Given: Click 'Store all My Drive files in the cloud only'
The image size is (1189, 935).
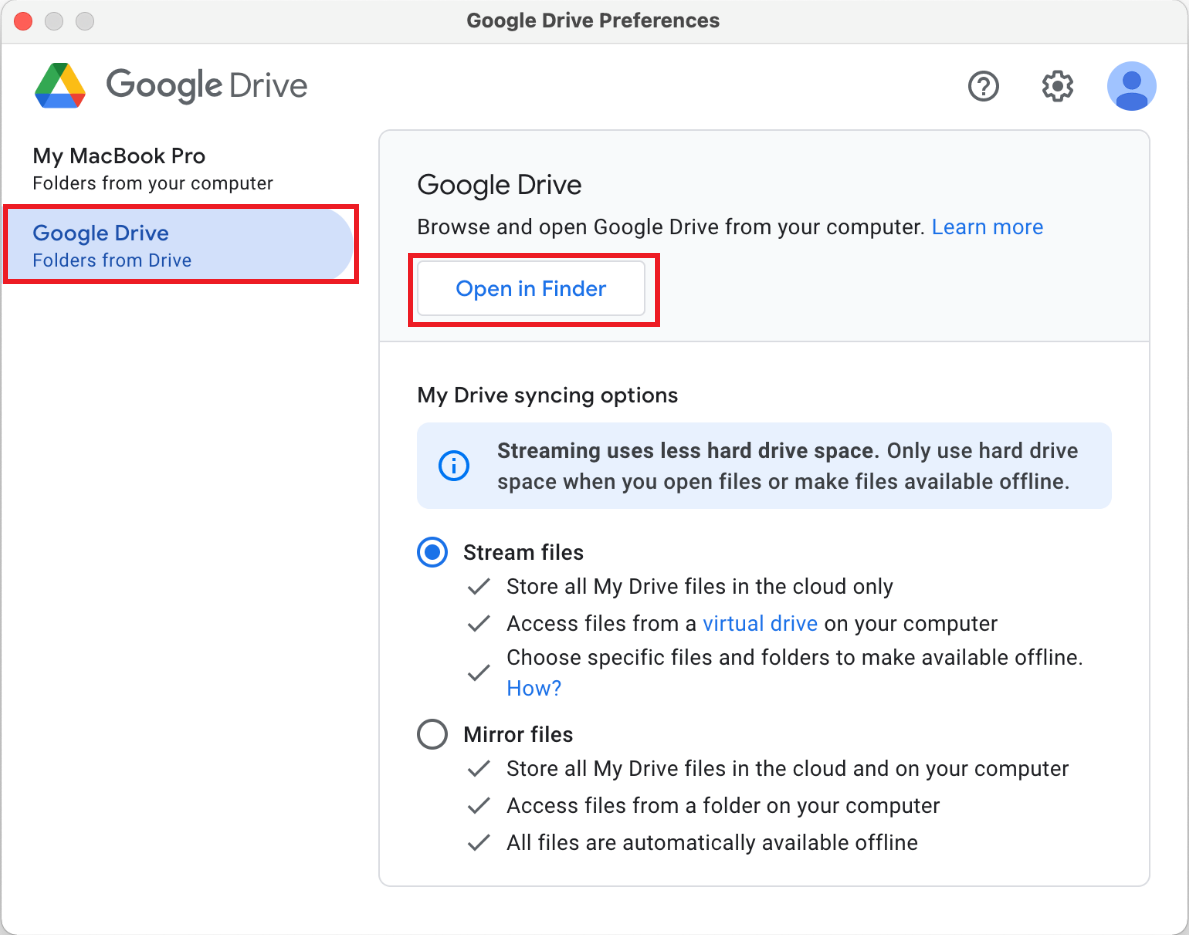Looking at the screenshot, I should [700, 586].
